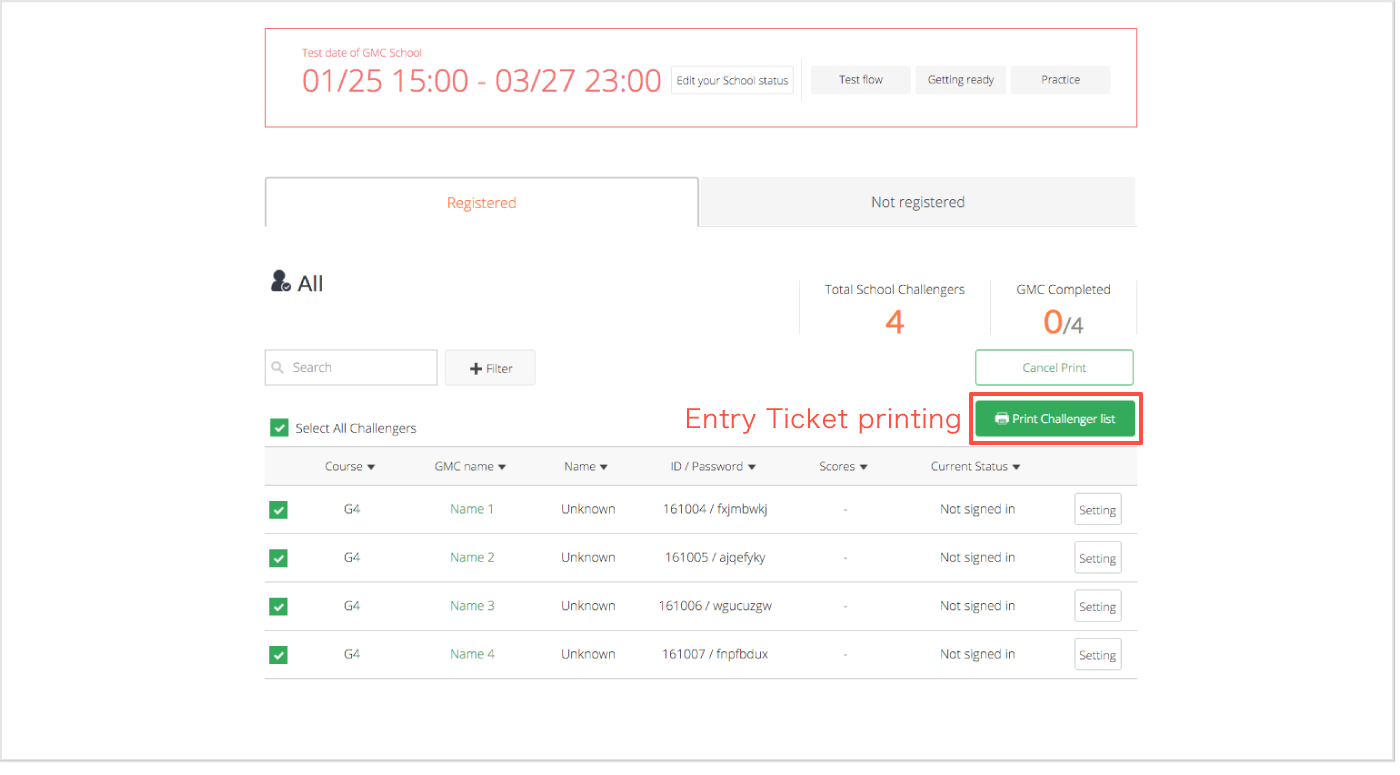Click the ID text 161004 / fxjmbwkj
The image size is (1400, 775).
point(715,509)
